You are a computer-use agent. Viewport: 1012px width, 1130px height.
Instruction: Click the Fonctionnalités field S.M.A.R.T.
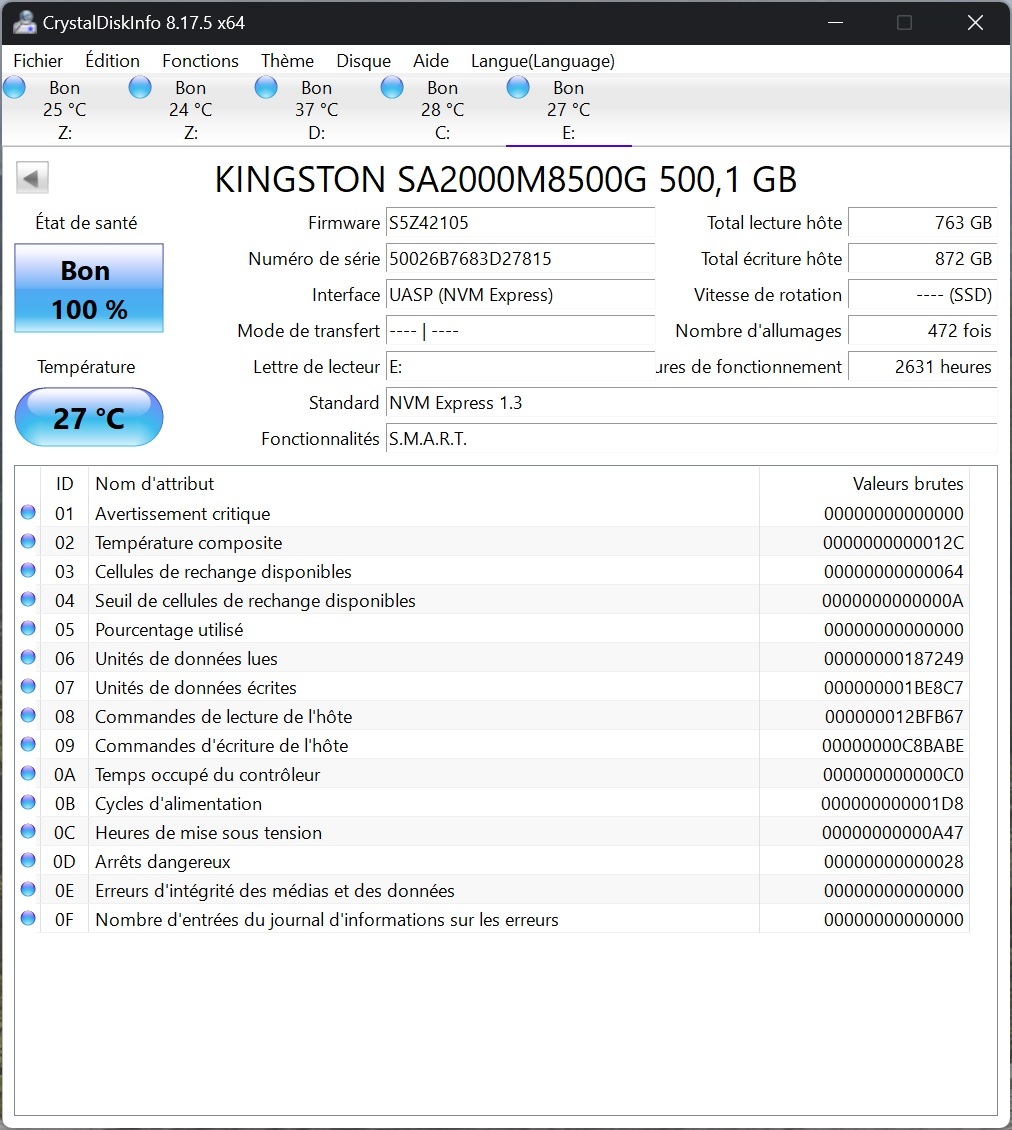pos(692,439)
